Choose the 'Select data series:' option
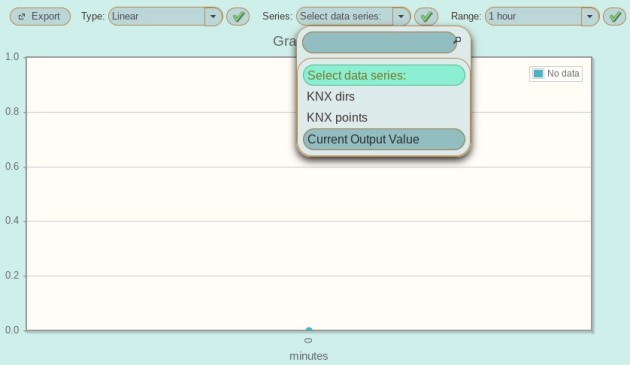The image size is (630, 365). coord(384,76)
